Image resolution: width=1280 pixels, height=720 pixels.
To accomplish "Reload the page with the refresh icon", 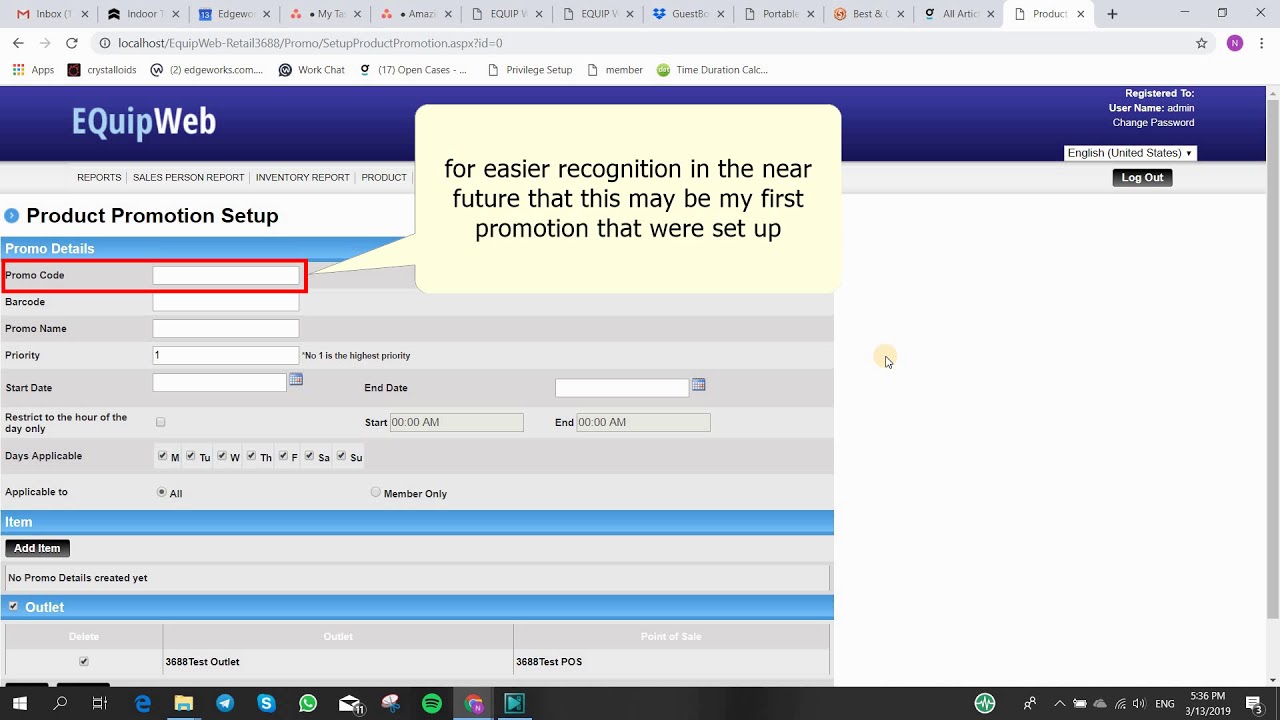I will pyautogui.click(x=72, y=43).
